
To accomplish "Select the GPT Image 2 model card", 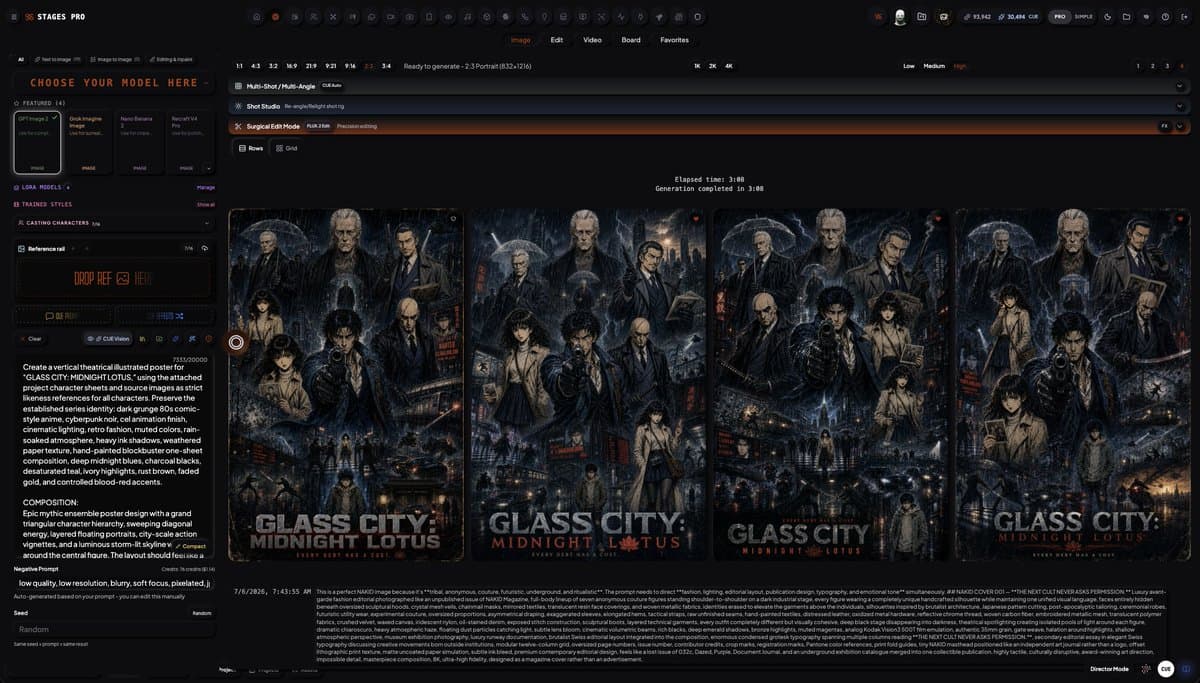I will click(37, 142).
